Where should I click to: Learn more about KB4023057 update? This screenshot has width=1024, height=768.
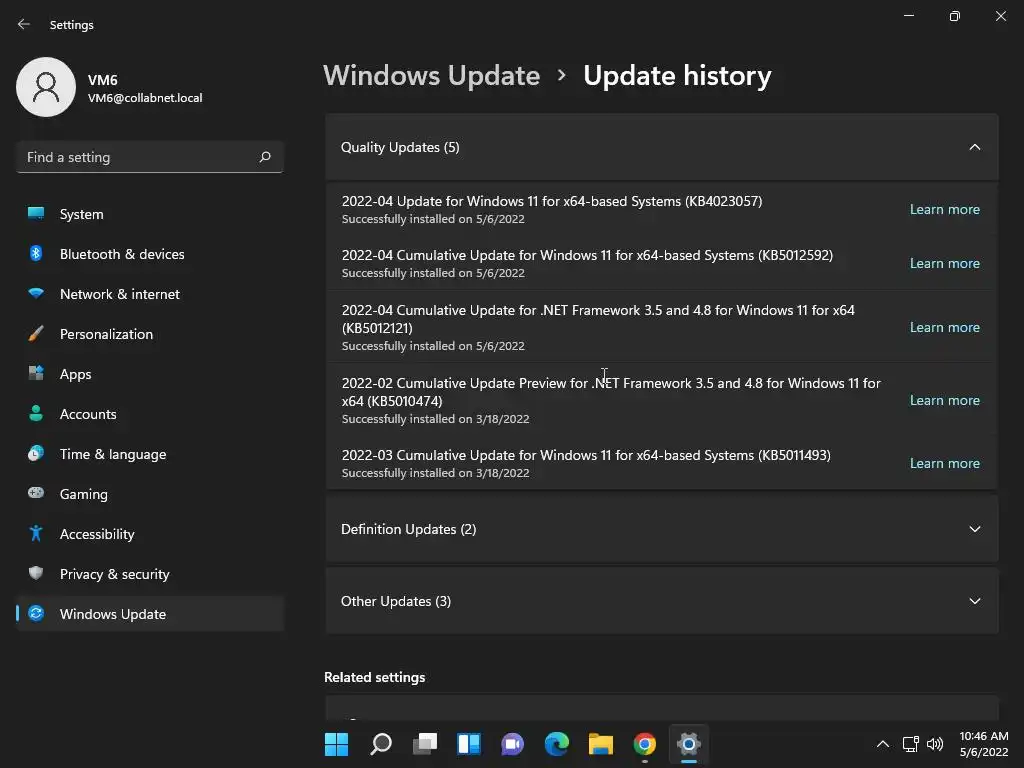944,210
